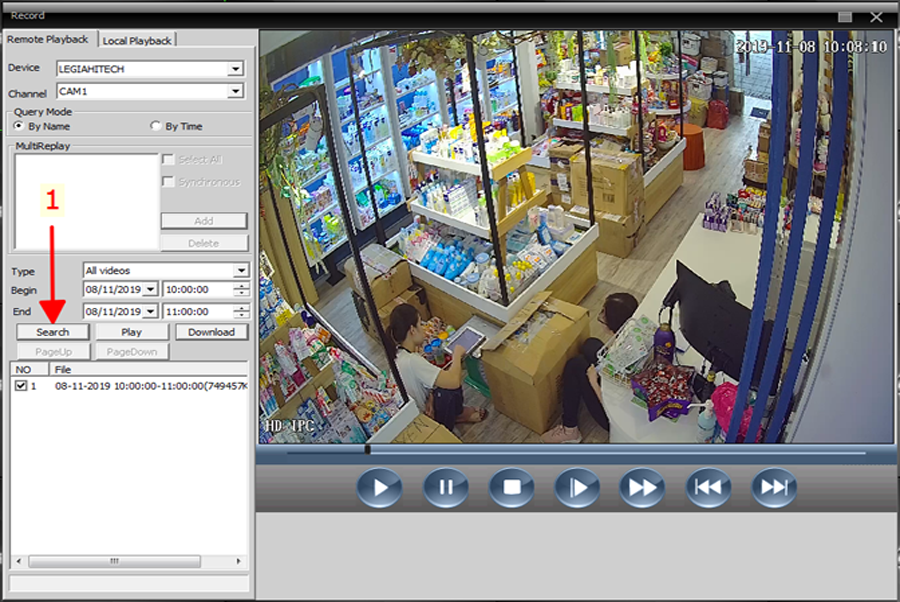Click the Delete button in MultiReplay
Image resolution: width=900 pixels, height=602 pixels.
204,243
